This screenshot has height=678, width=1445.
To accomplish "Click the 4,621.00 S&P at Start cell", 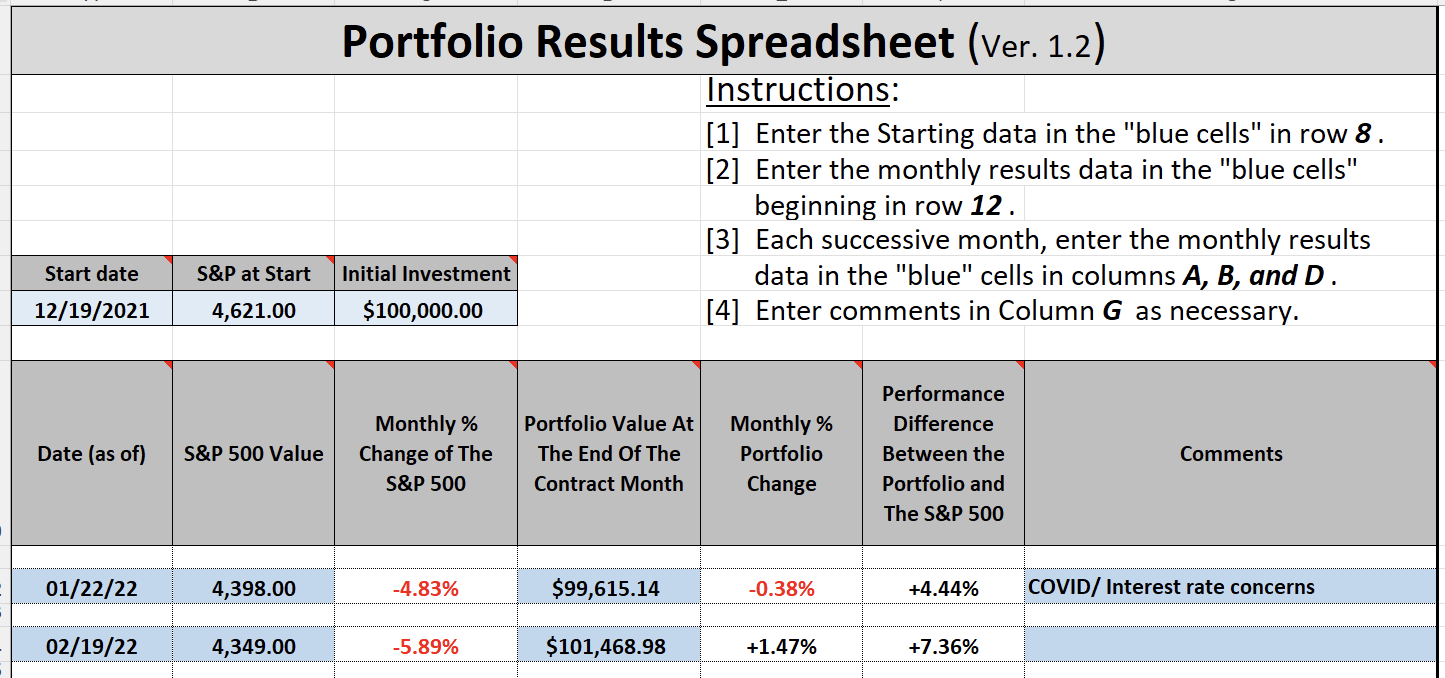I will tap(254, 310).
